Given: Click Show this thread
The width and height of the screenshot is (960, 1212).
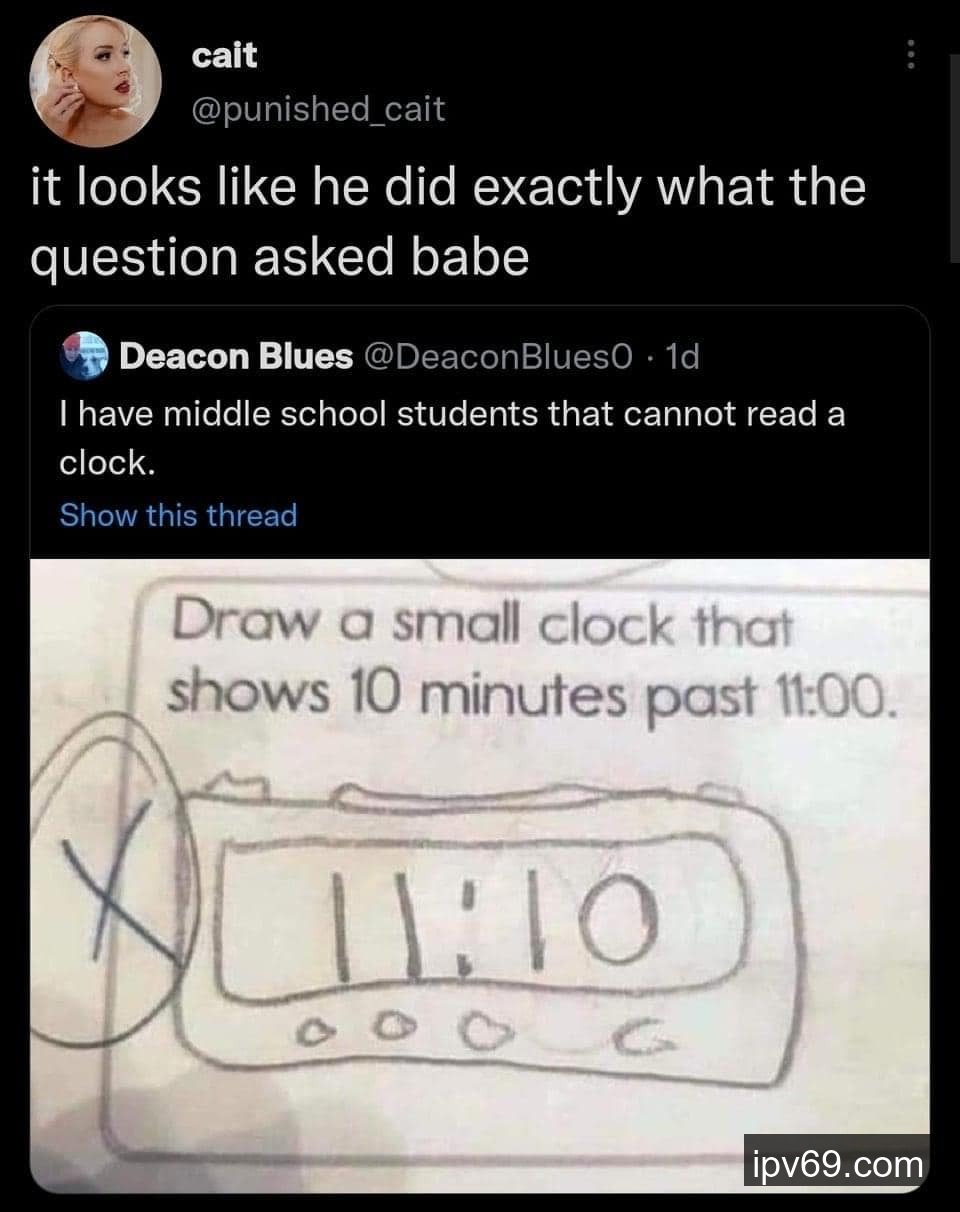Looking at the screenshot, I should (x=178, y=515).
